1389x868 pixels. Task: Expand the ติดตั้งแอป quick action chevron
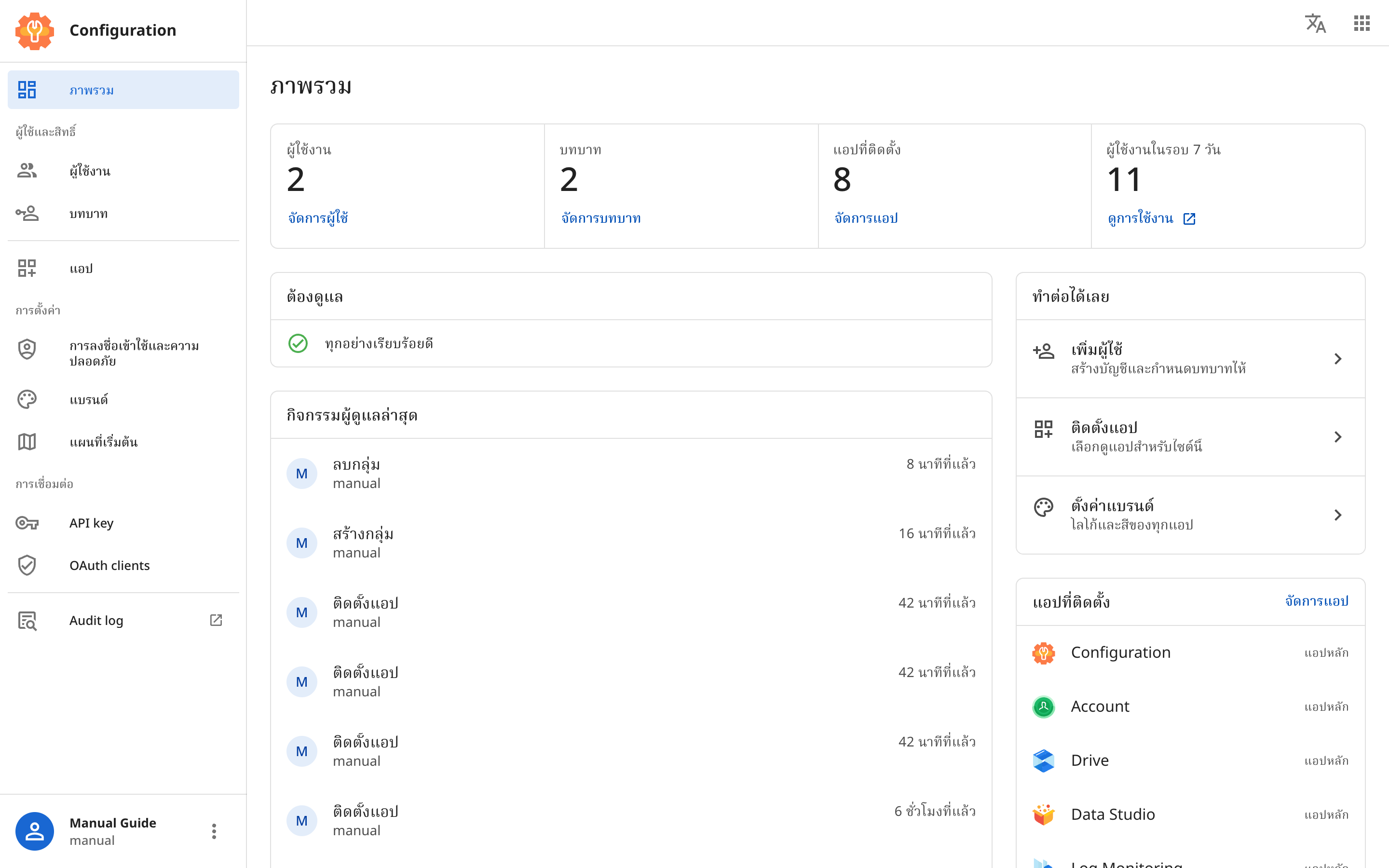tap(1338, 437)
